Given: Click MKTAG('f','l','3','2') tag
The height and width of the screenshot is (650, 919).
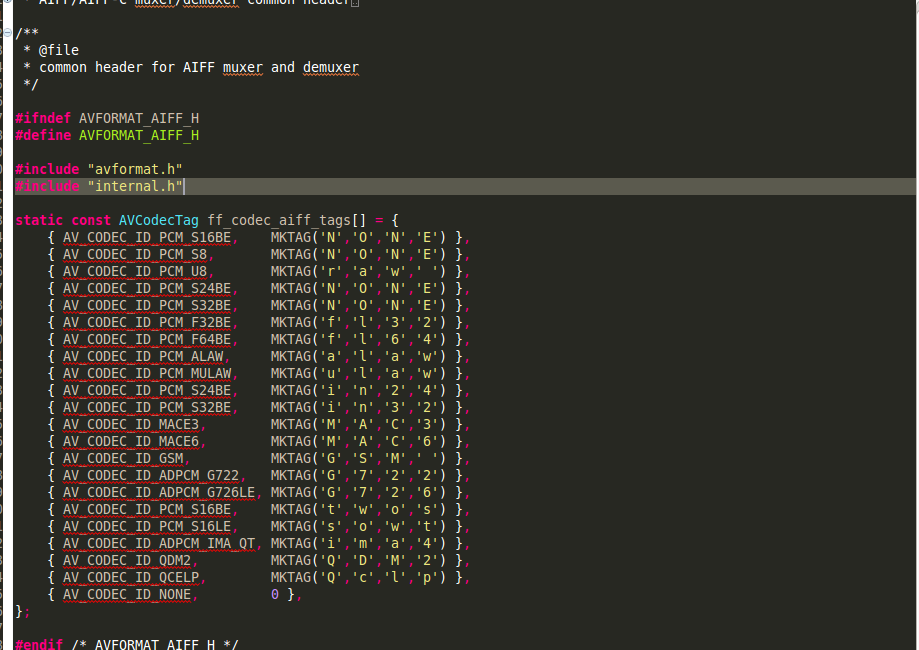Looking at the screenshot, I should coord(359,322).
